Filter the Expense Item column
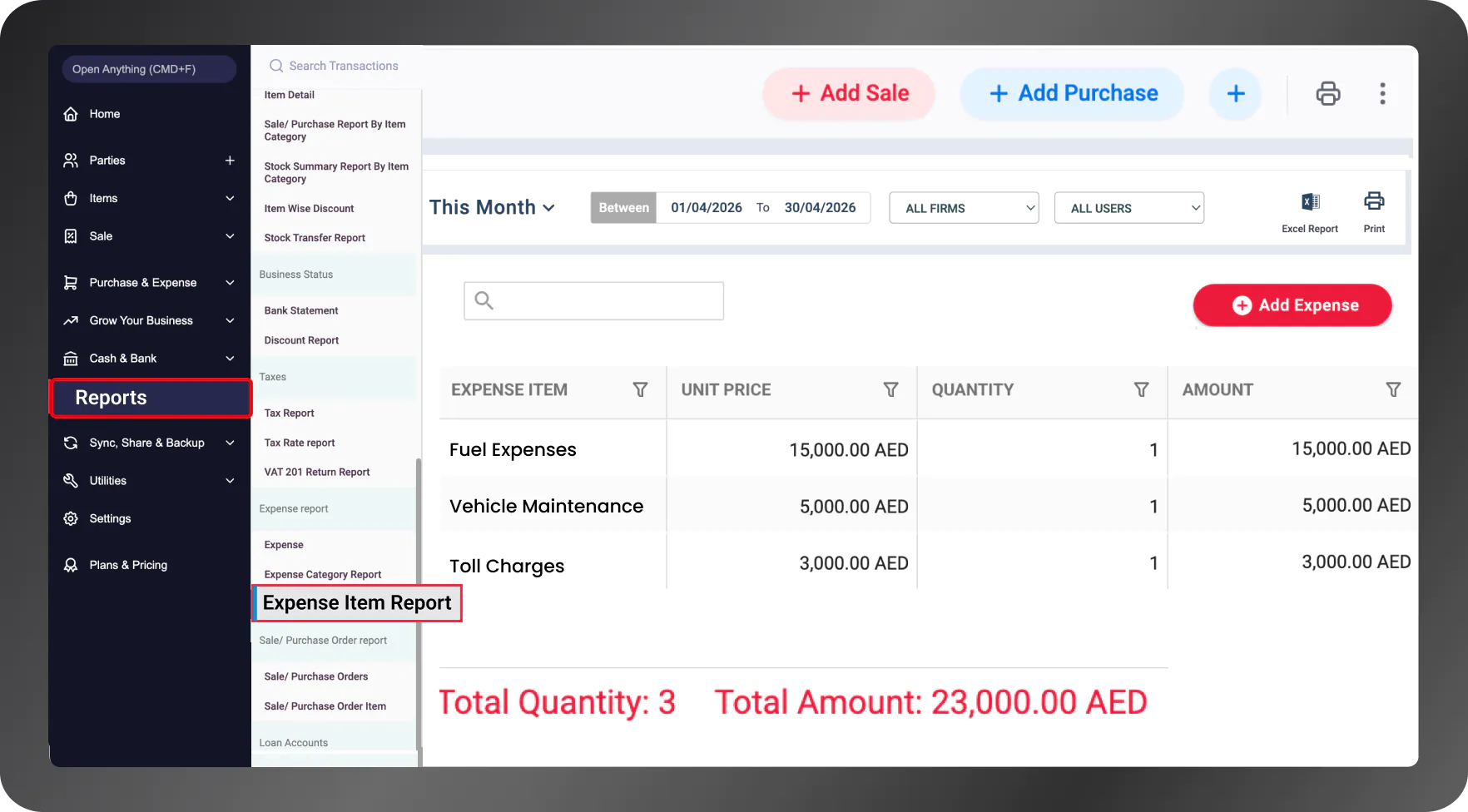The image size is (1468, 812). (640, 389)
